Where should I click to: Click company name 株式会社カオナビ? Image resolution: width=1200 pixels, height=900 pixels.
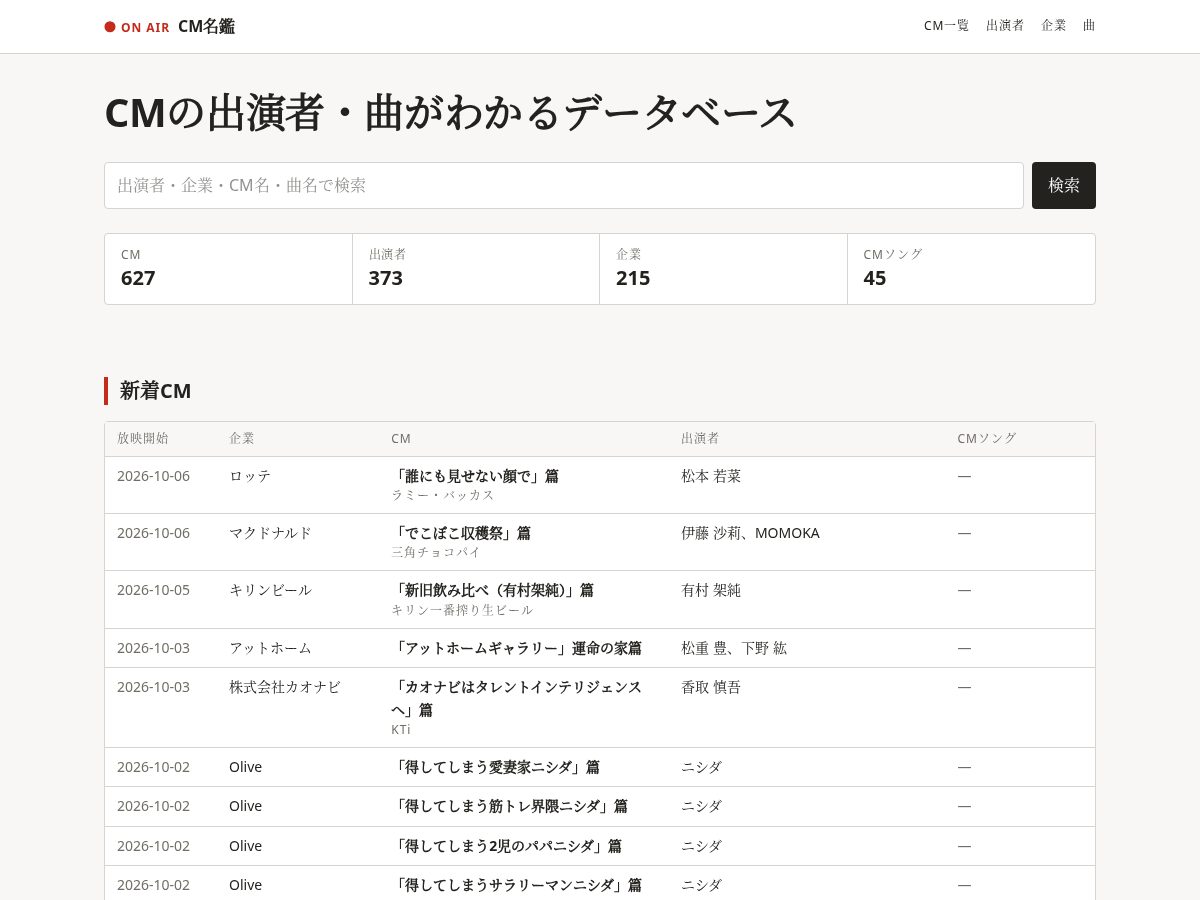285,687
